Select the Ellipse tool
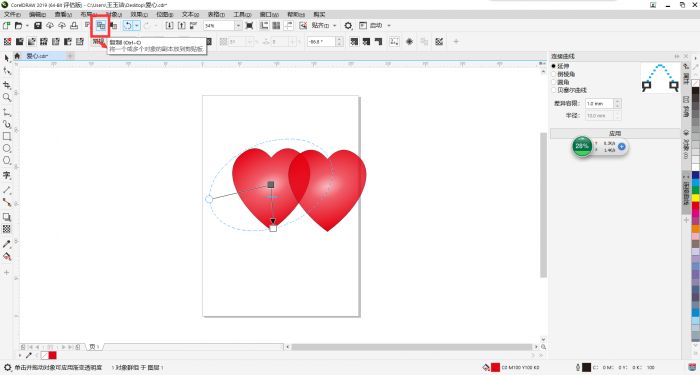This screenshot has height=375, width=700. (x=7, y=148)
